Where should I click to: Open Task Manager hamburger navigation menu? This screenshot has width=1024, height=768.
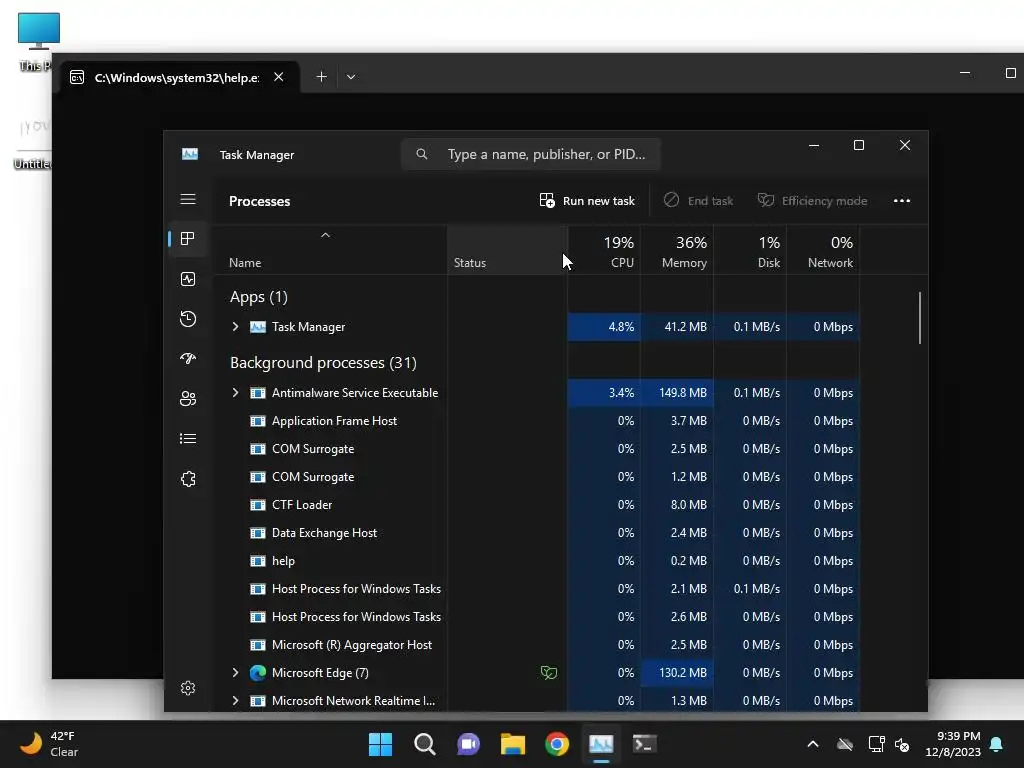188,199
